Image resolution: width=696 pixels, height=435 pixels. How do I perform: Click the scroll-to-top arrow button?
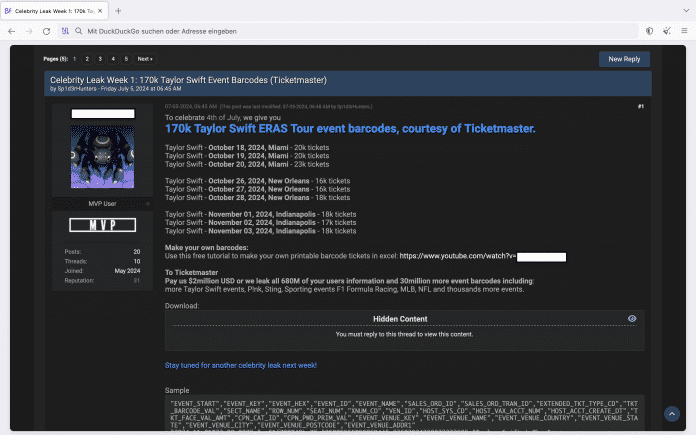click(x=672, y=414)
